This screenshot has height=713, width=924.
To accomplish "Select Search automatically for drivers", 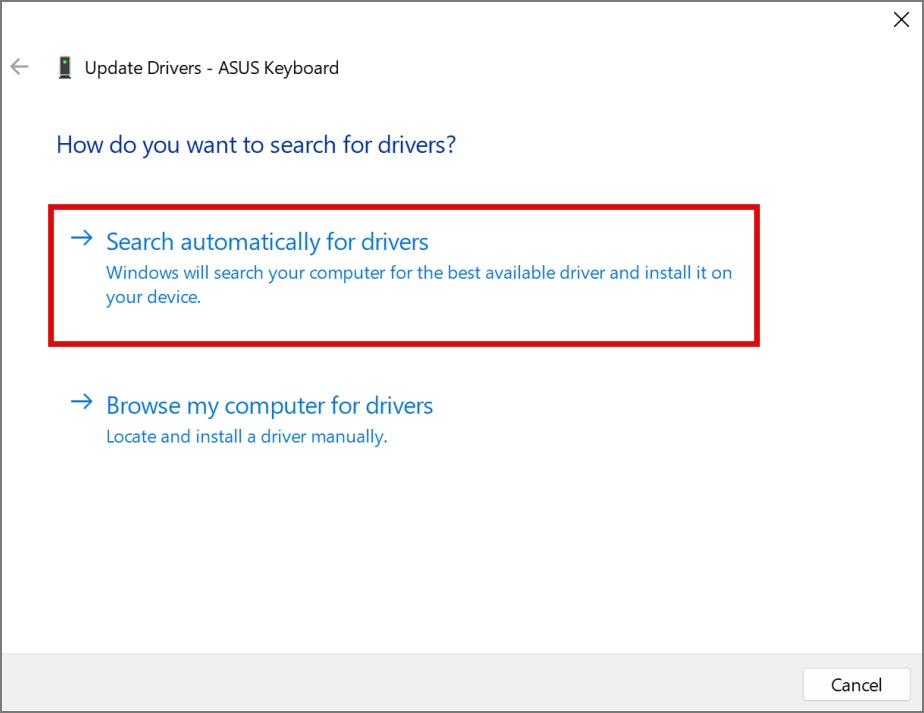I will [x=267, y=242].
